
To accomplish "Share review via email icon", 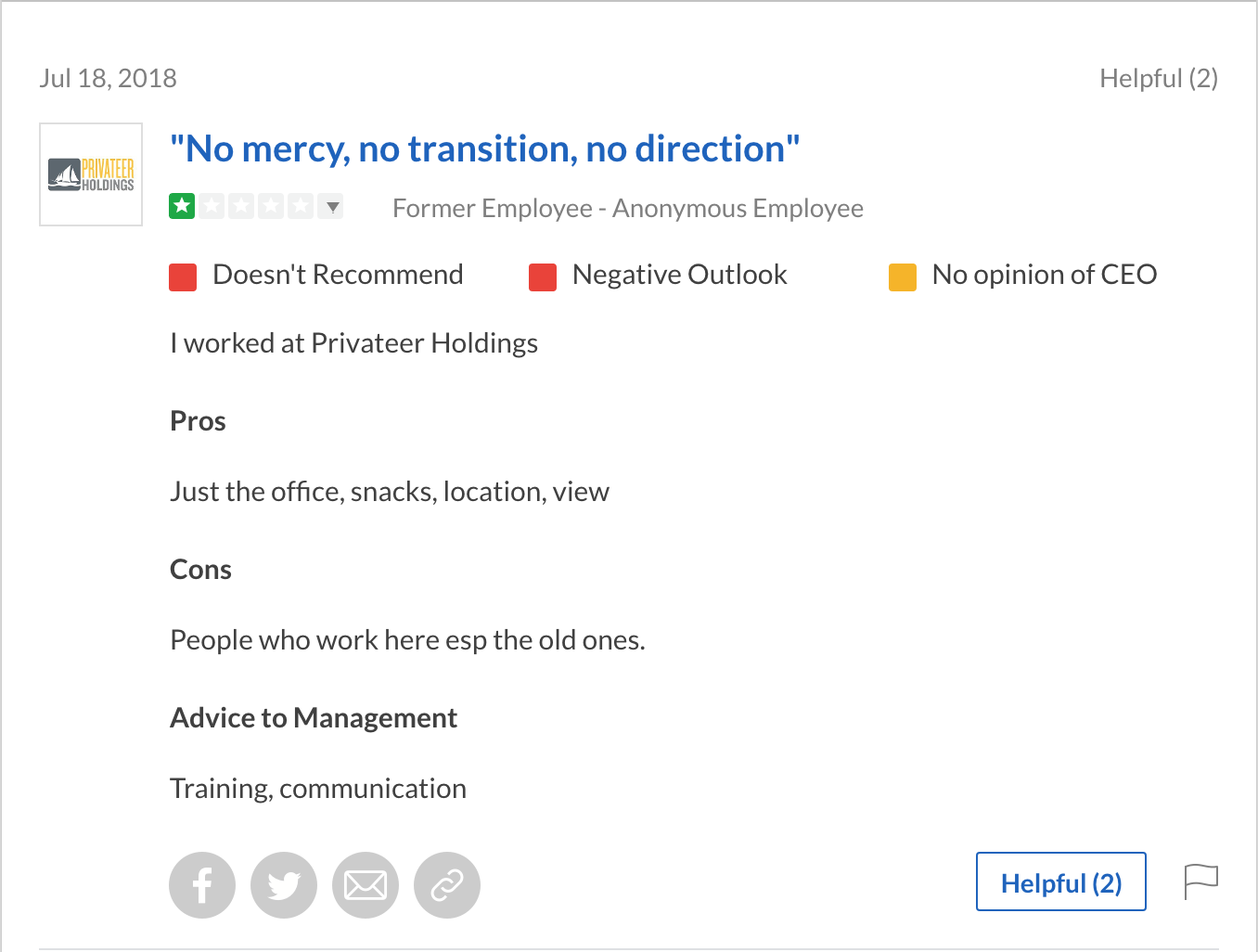I will click(366, 885).
